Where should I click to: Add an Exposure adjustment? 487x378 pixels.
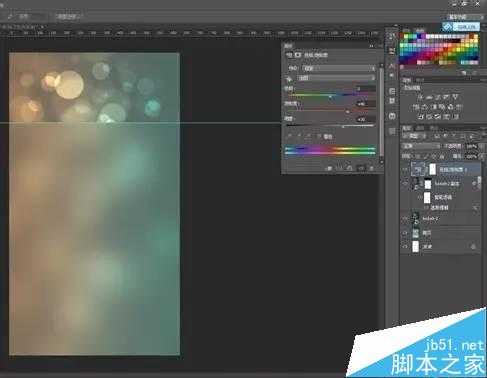[x=446, y=97]
